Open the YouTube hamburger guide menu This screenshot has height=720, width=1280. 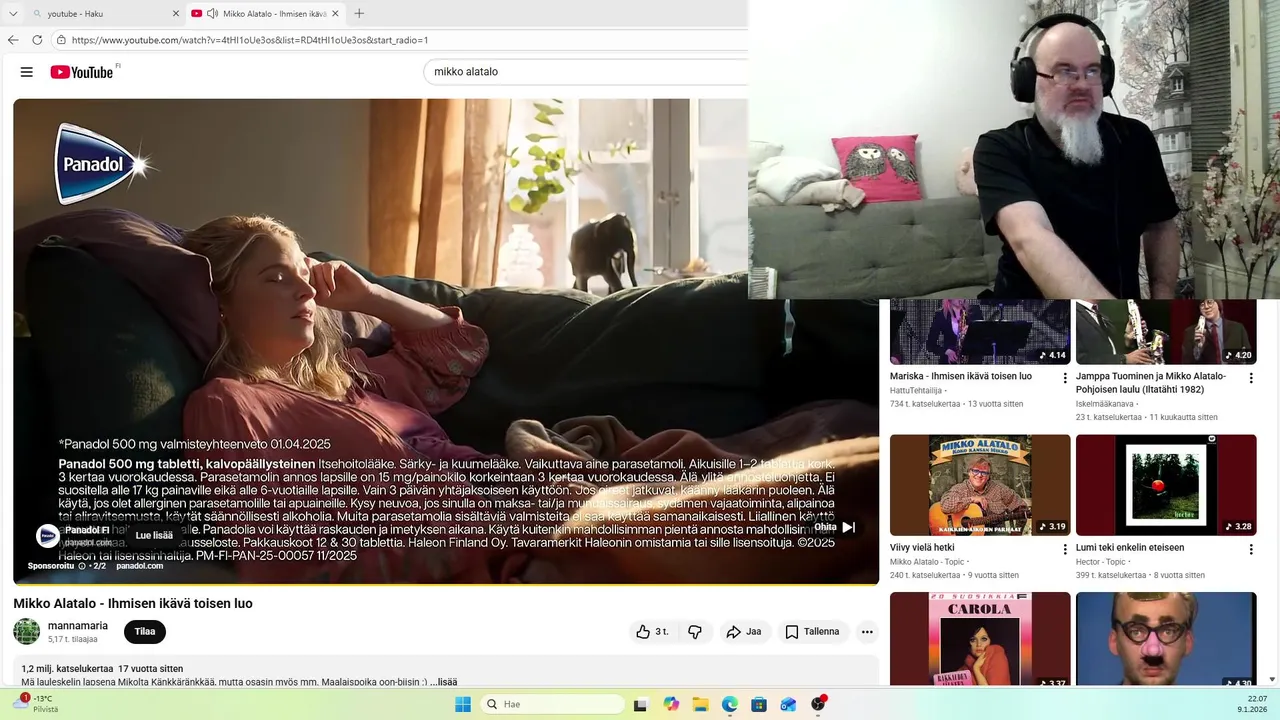click(x=27, y=72)
